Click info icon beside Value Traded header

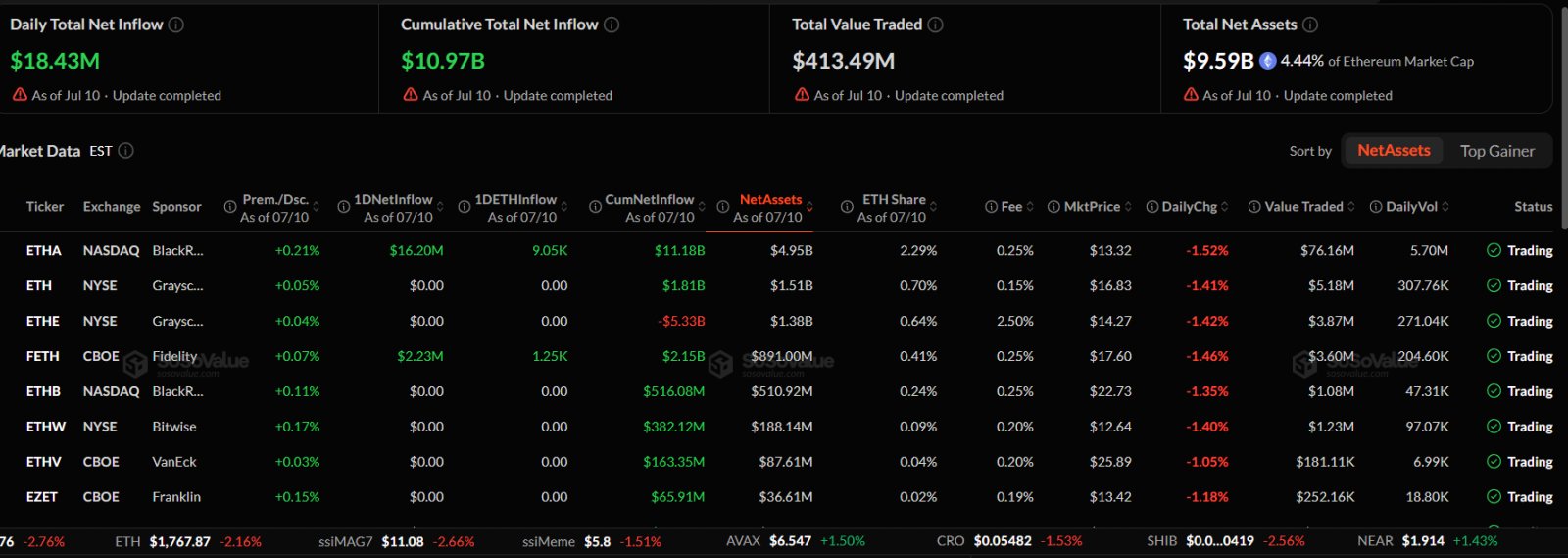[x=1254, y=207]
